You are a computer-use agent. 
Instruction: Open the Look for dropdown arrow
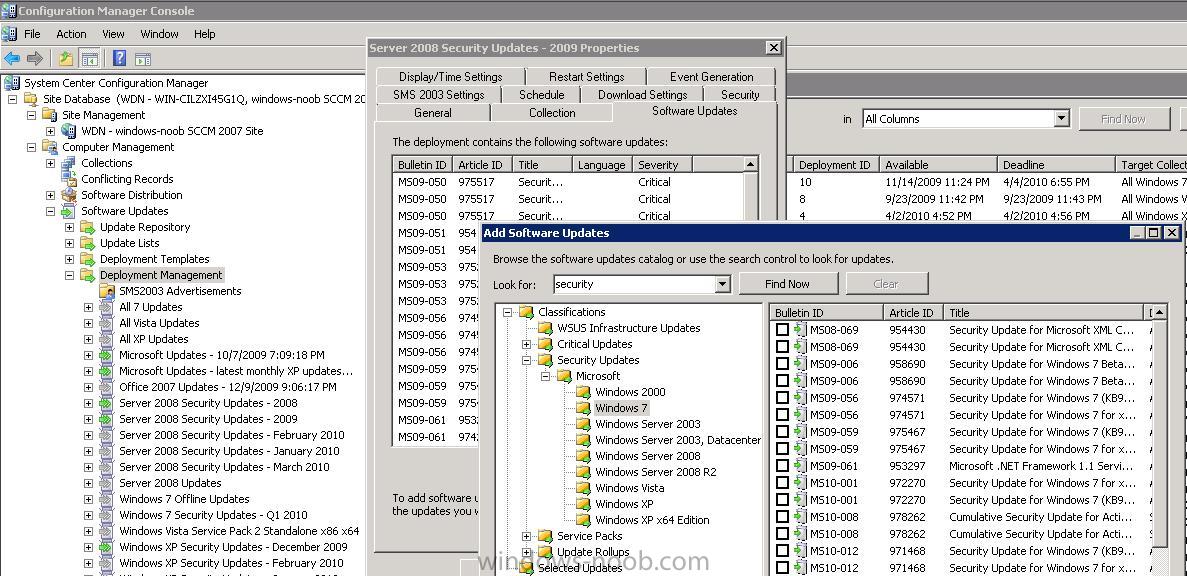[x=722, y=285]
